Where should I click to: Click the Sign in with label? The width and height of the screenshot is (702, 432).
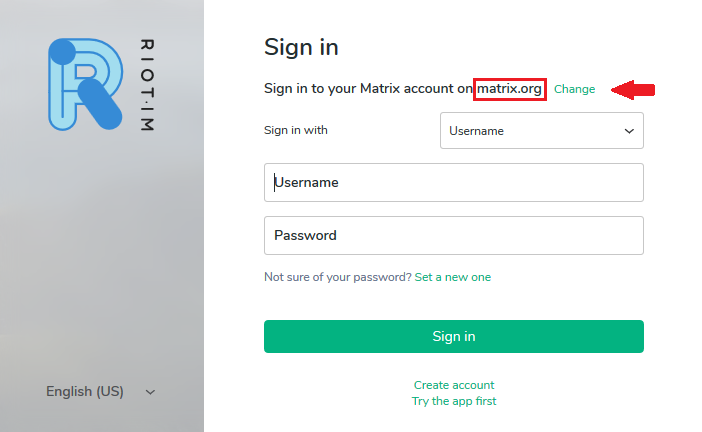295,130
